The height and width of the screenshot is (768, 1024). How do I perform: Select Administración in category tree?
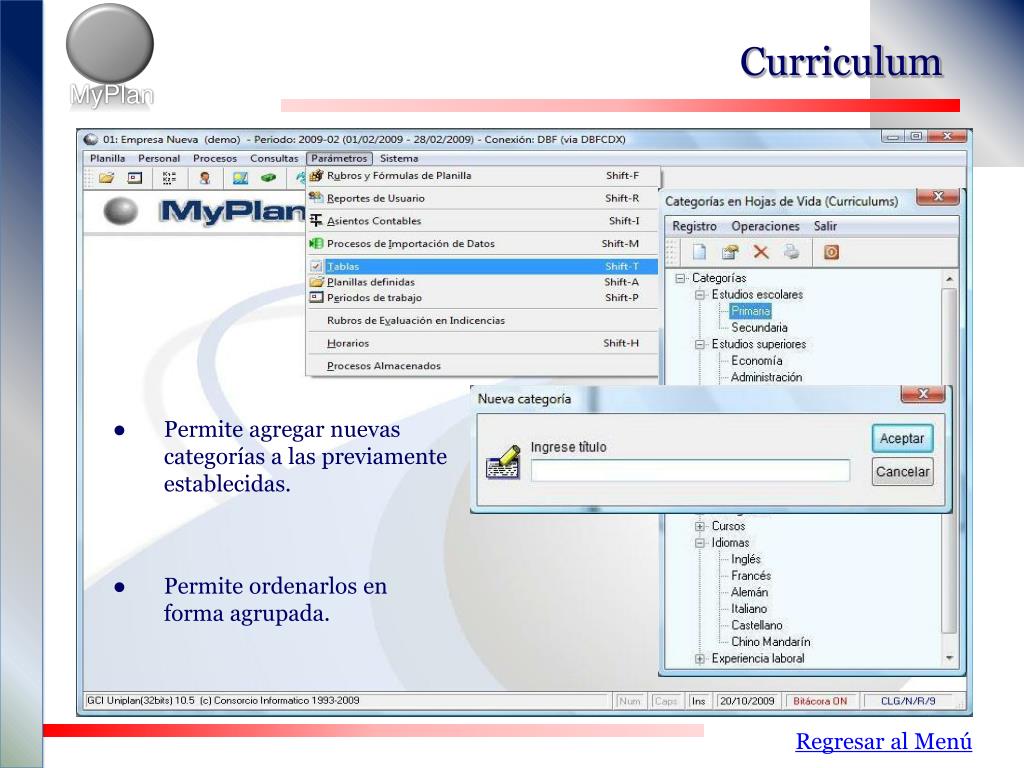pos(766,377)
